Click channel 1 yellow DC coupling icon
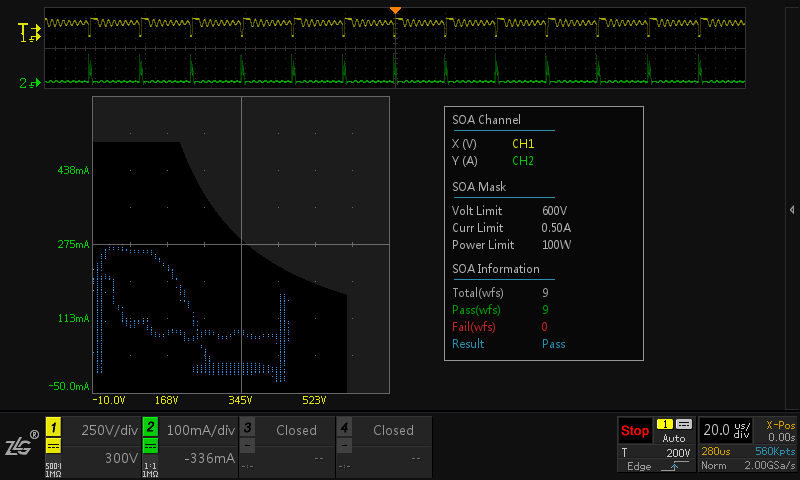Screen dimensions: 800x480 [53, 446]
